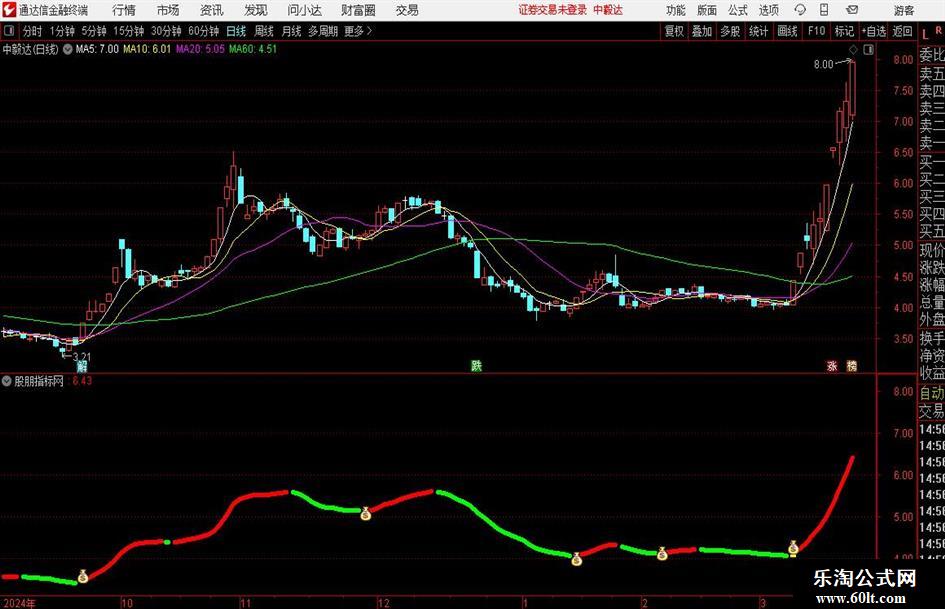Add stock via +自选 button
The height and width of the screenshot is (609, 945).
[x=873, y=31]
